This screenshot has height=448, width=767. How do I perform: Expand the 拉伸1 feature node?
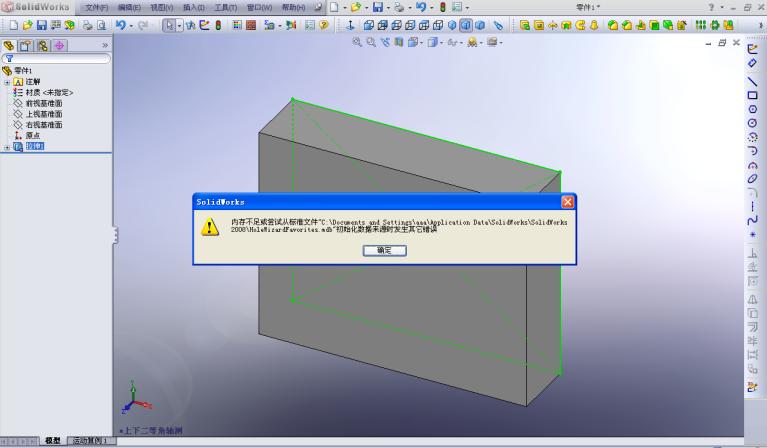[7, 147]
